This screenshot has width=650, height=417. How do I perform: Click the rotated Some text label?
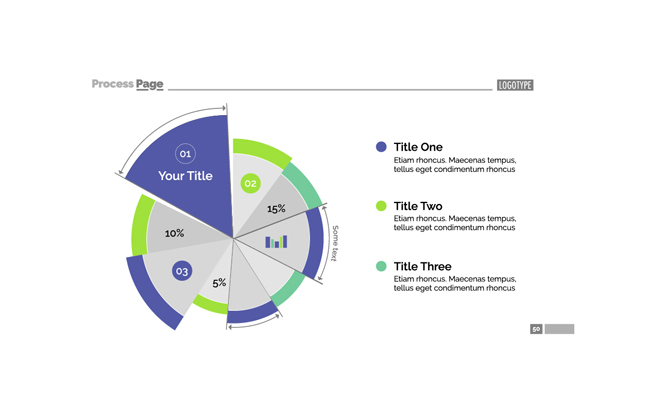pyautogui.click(x=335, y=243)
